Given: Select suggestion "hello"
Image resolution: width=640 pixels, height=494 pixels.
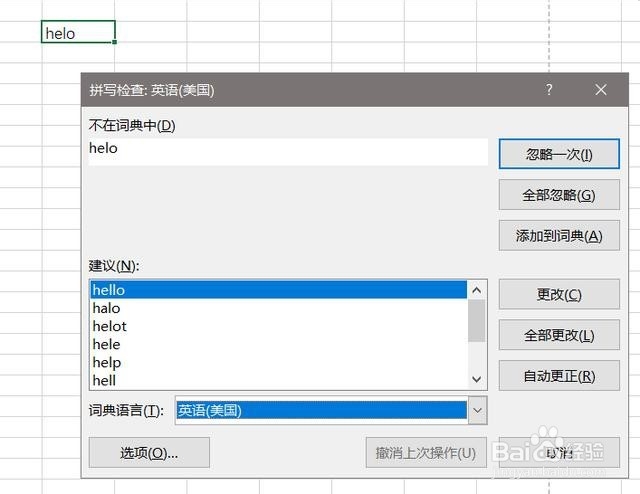Looking at the screenshot, I should pos(278,289).
